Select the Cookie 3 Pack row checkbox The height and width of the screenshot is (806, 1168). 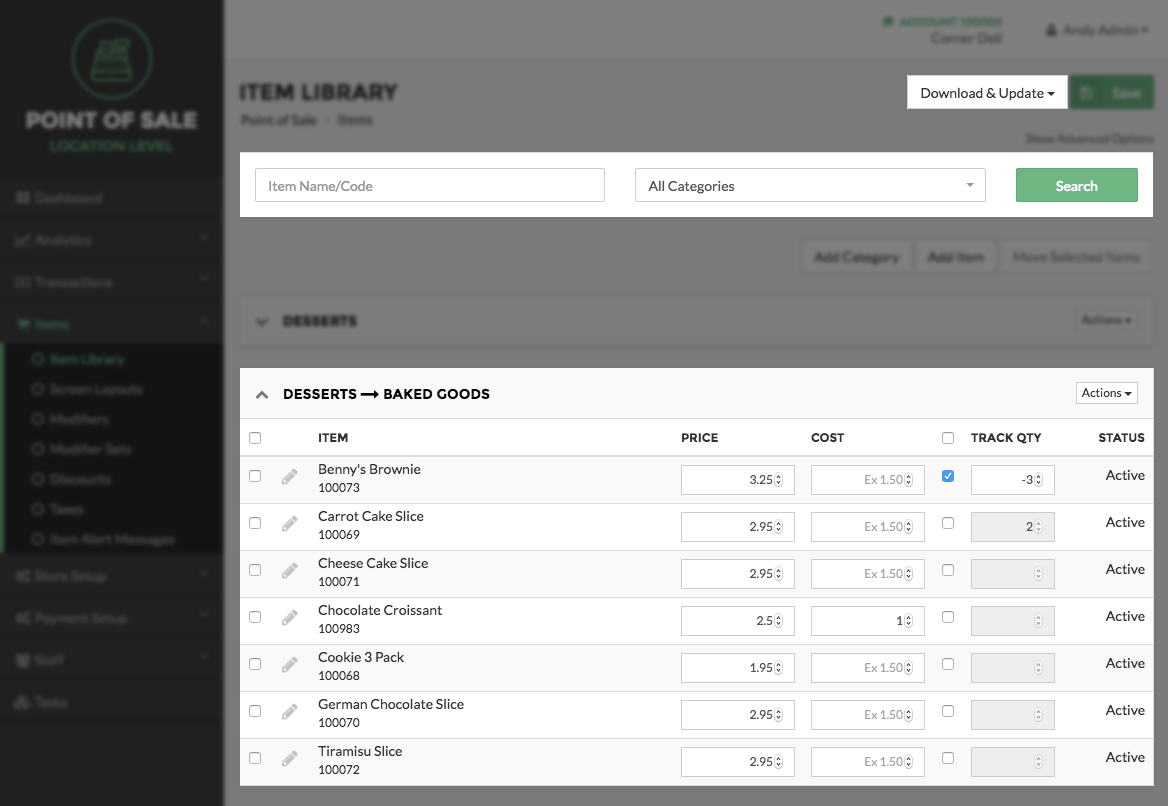[x=255, y=664]
